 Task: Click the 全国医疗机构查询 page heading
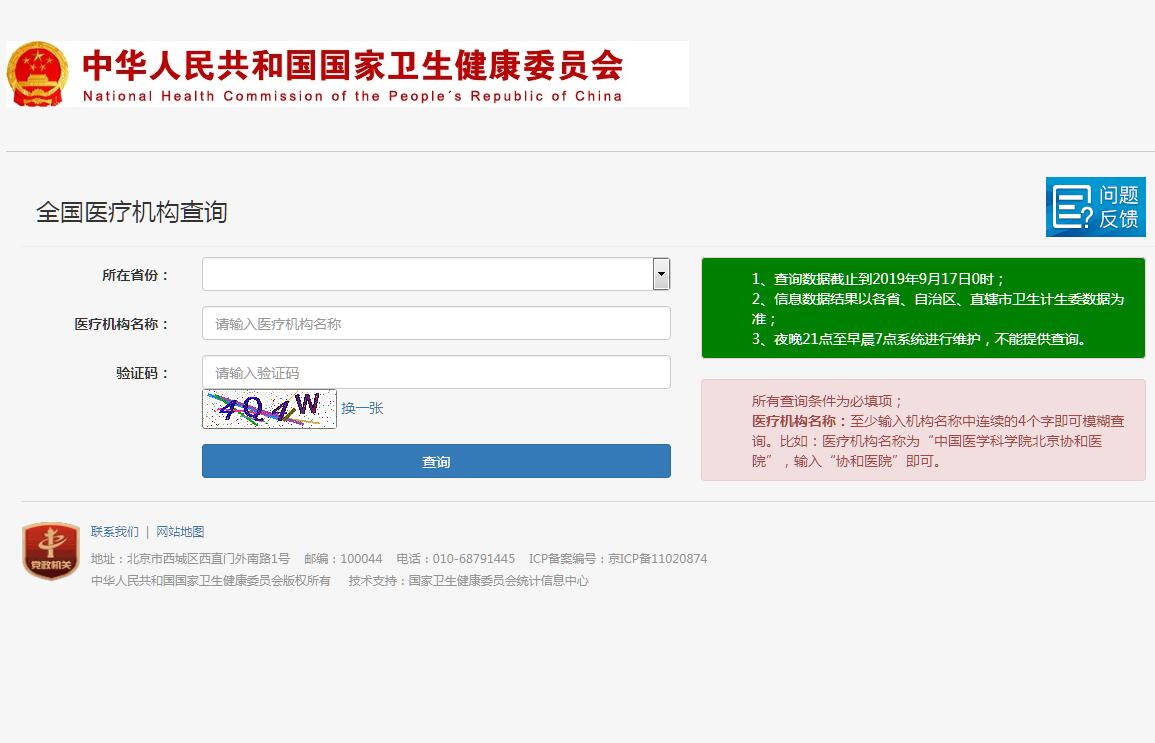tap(132, 212)
